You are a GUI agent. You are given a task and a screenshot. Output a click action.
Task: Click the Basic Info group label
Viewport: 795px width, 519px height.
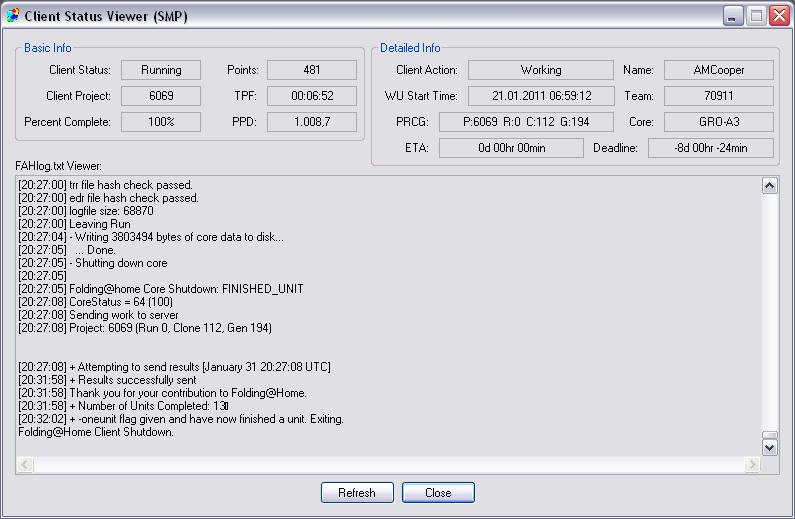click(x=48, y=48)
